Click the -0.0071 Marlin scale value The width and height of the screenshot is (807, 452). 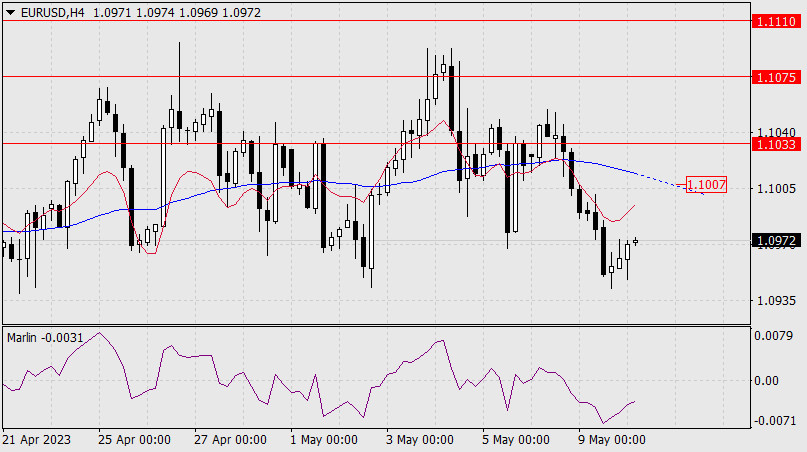coord(776,421)
